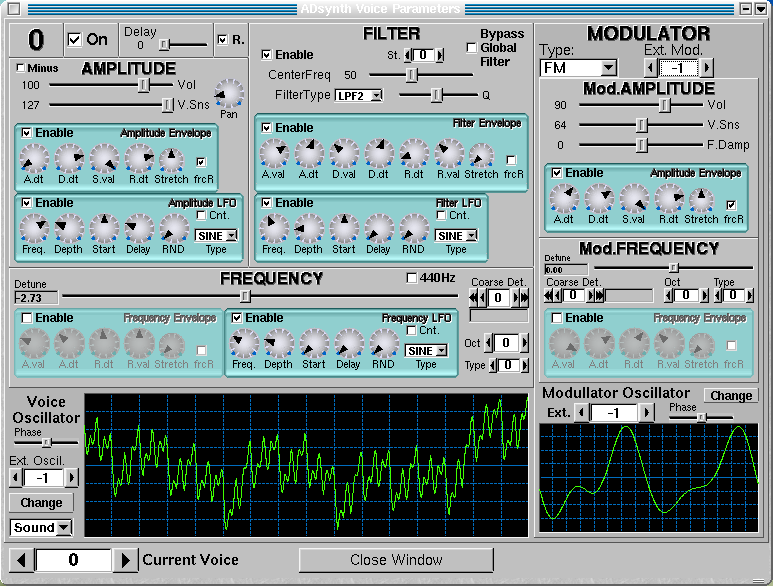The image size is (773, 586).
Task: Click the Delay slider at top
Action: coord(182,45)
